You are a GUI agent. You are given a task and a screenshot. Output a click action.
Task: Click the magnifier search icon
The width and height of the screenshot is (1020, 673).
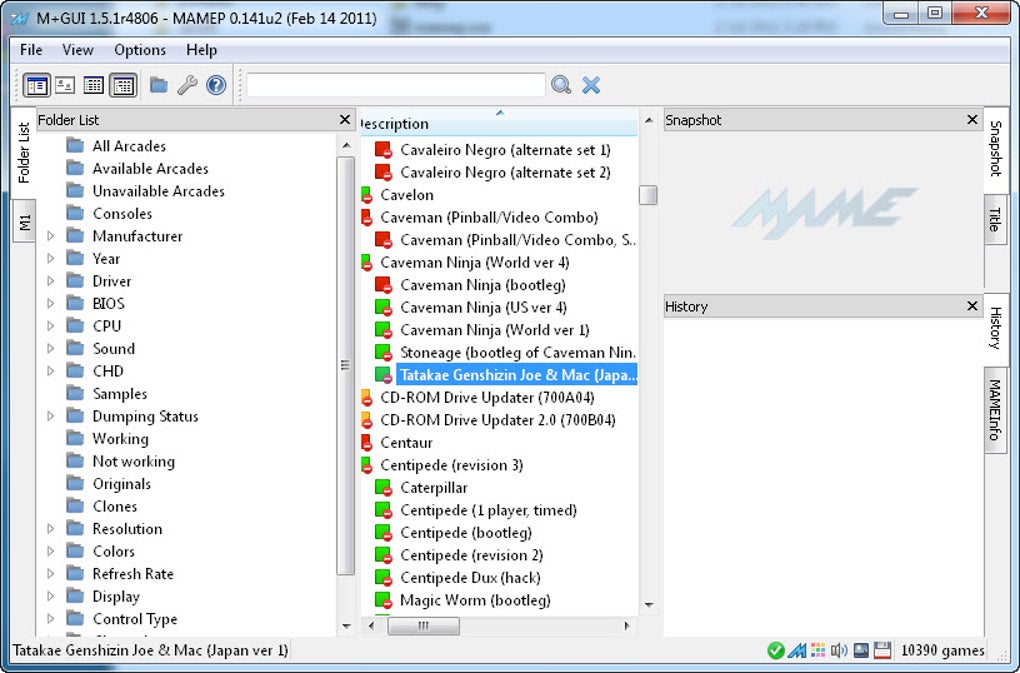[x=561, y=85]
